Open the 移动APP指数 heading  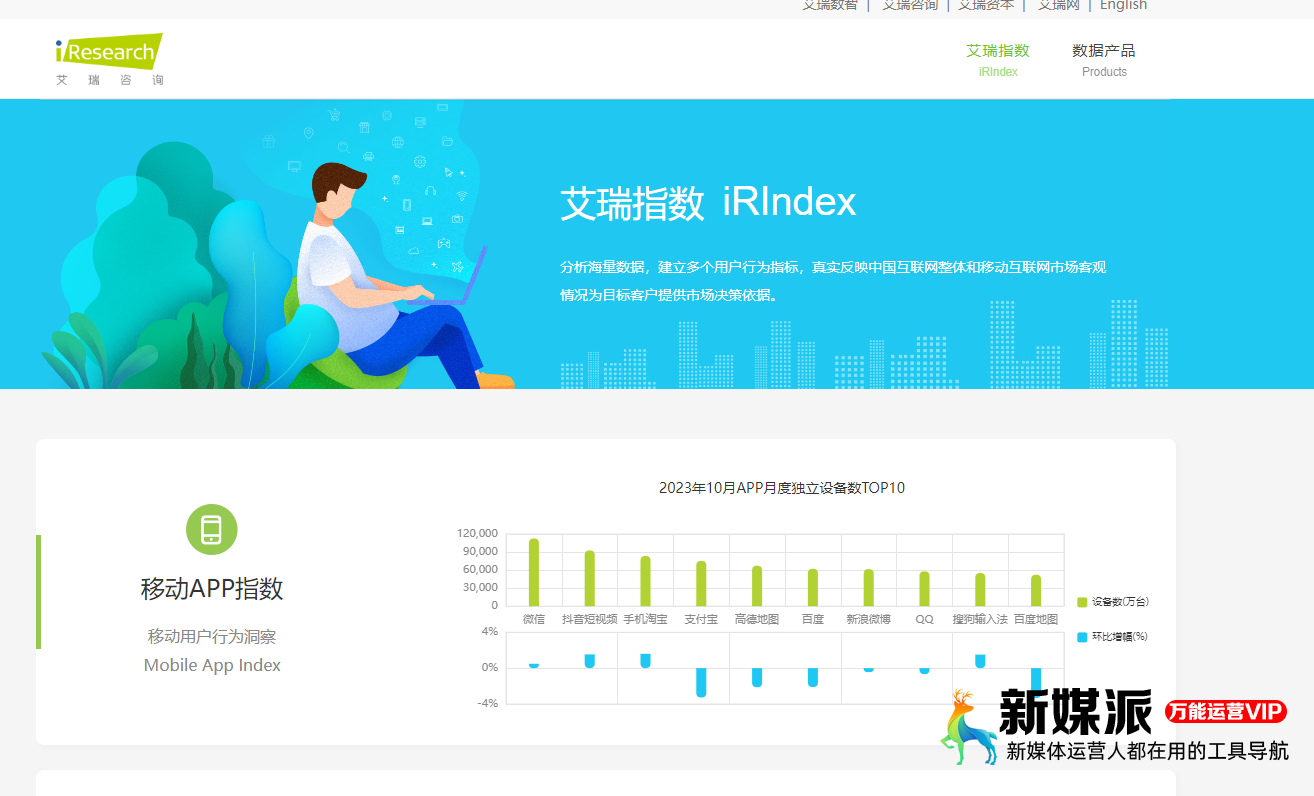(x=212, y=588)
